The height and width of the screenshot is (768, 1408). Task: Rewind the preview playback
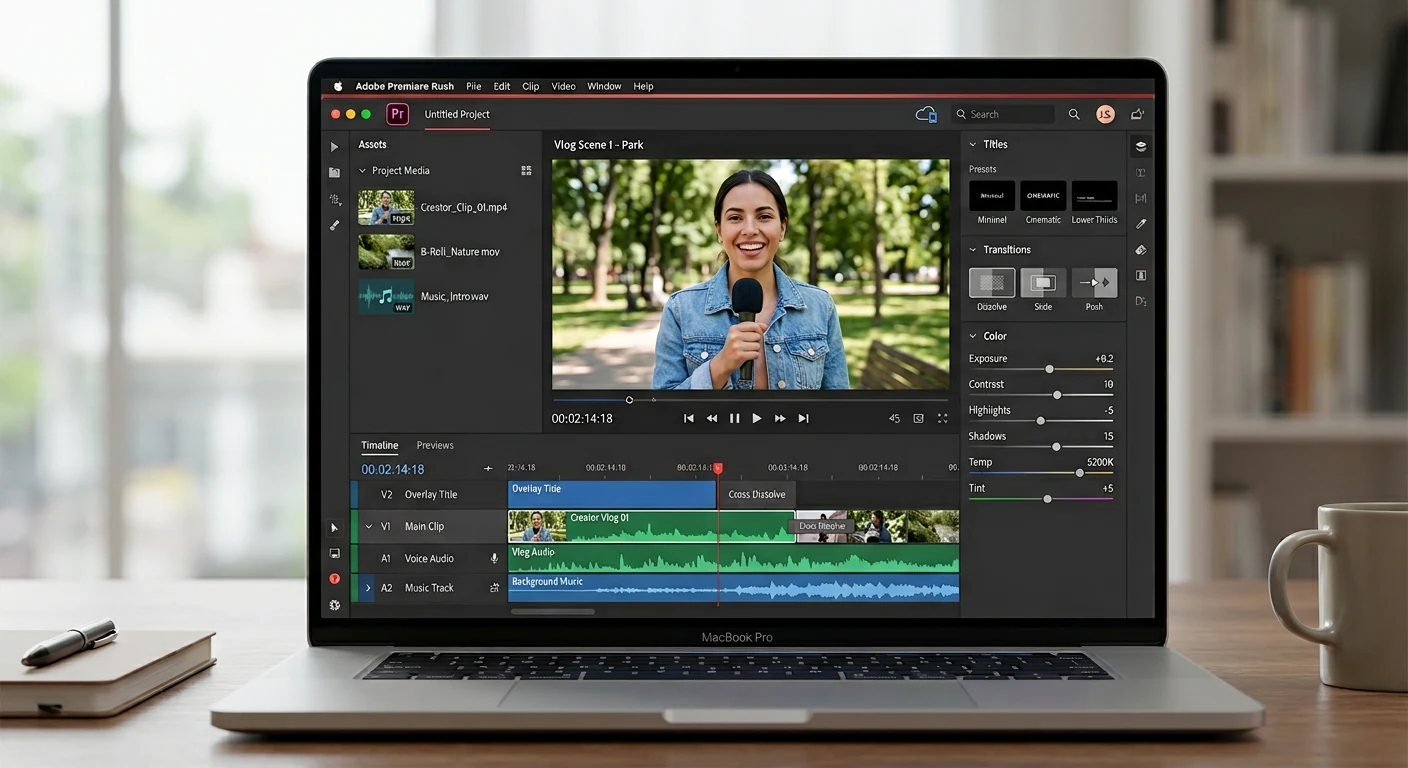click(712, 419)
